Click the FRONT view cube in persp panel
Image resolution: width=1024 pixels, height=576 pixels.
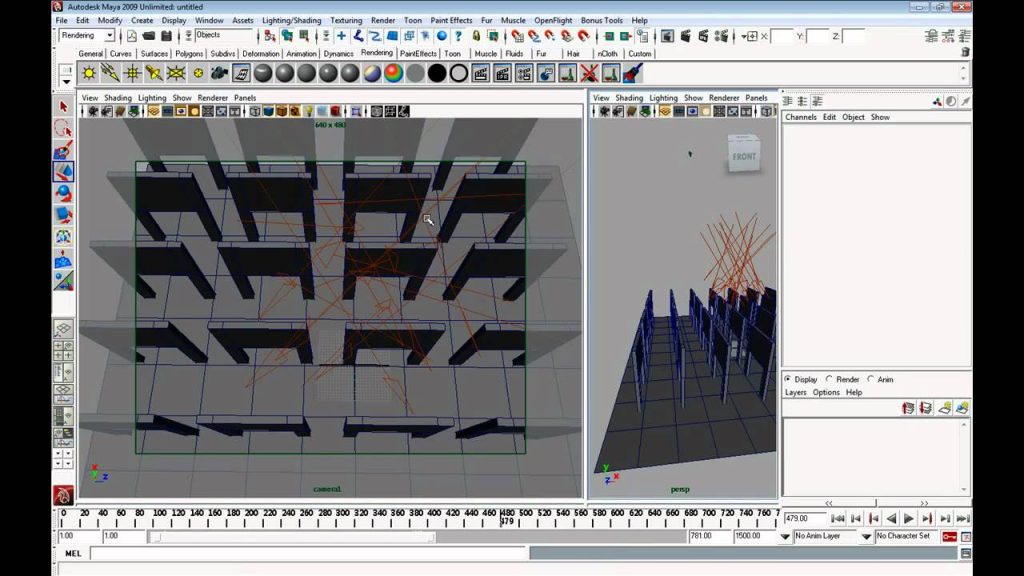744,154
